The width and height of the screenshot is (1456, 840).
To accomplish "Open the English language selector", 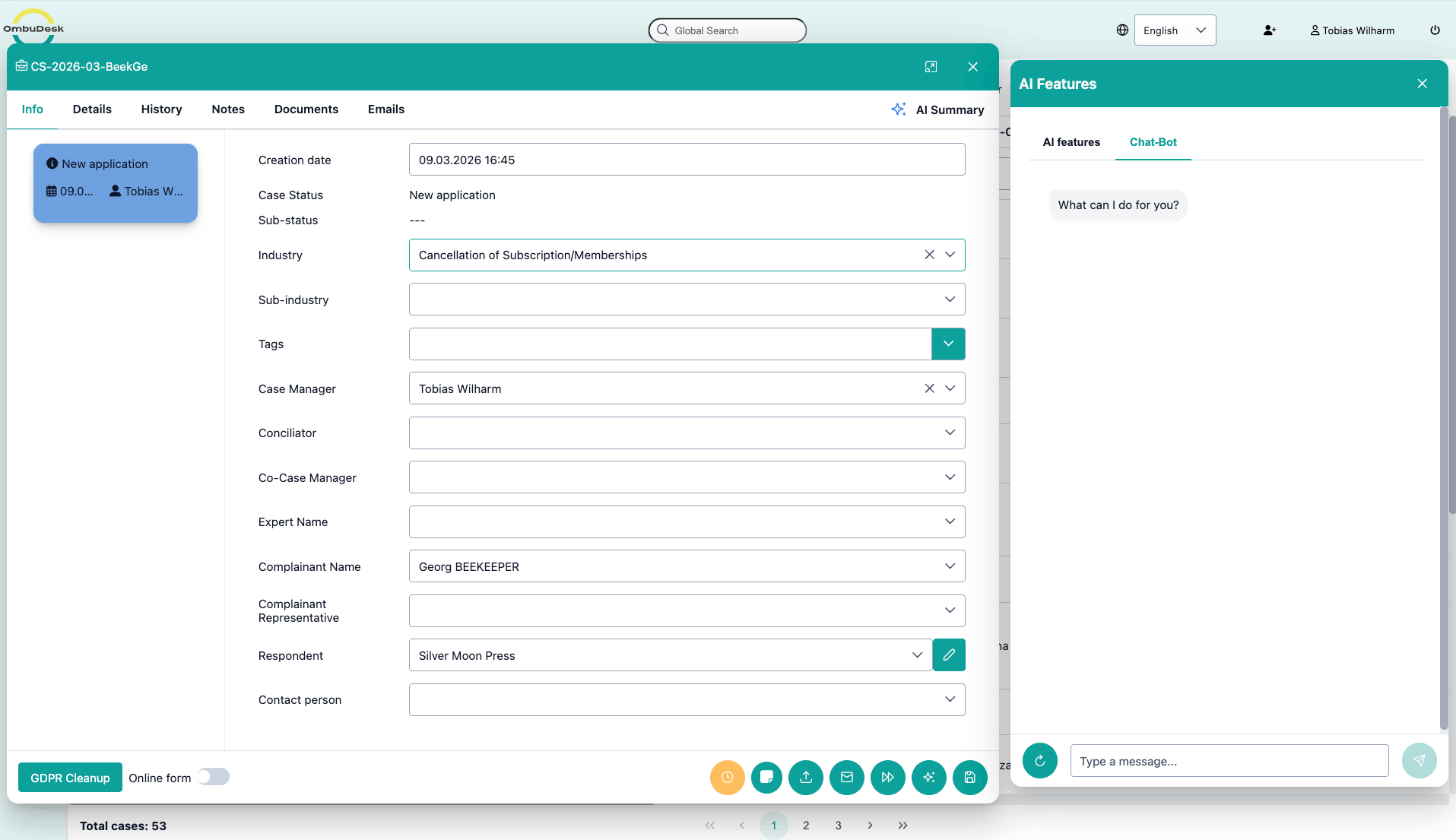I will point(1175,30).
